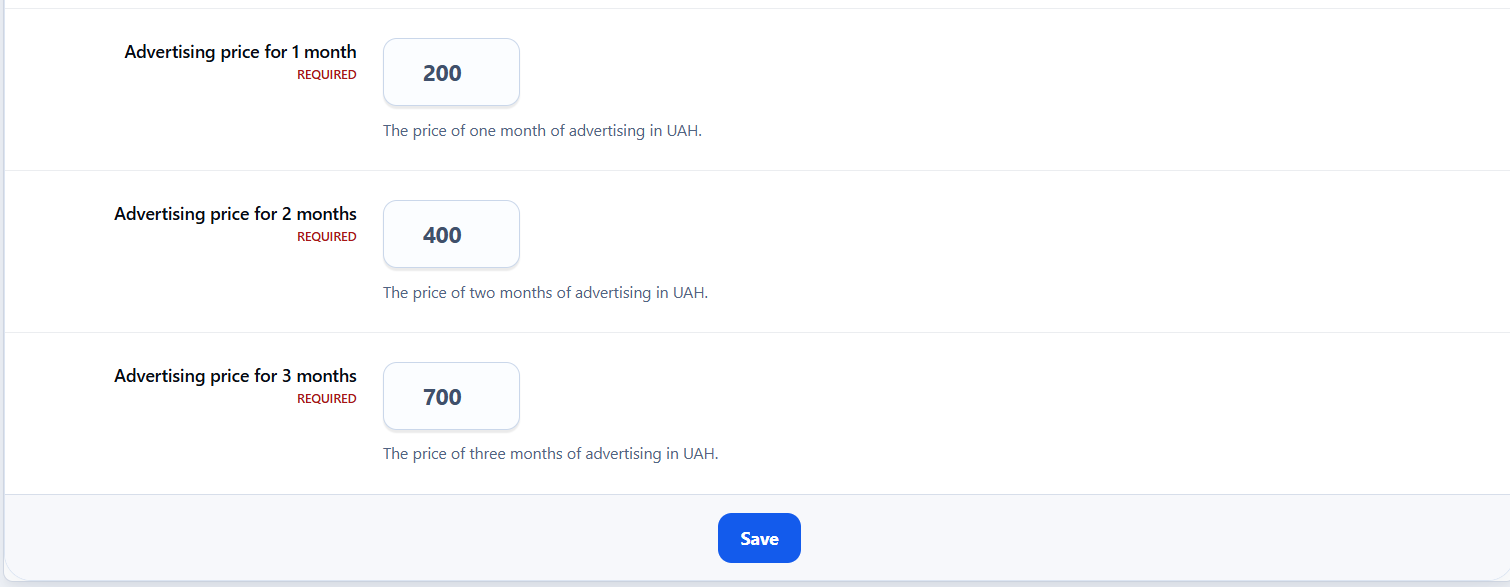Viewport: 1510px width, 587px height.
Task: Click the Save button
Action: tap(759, 538)
